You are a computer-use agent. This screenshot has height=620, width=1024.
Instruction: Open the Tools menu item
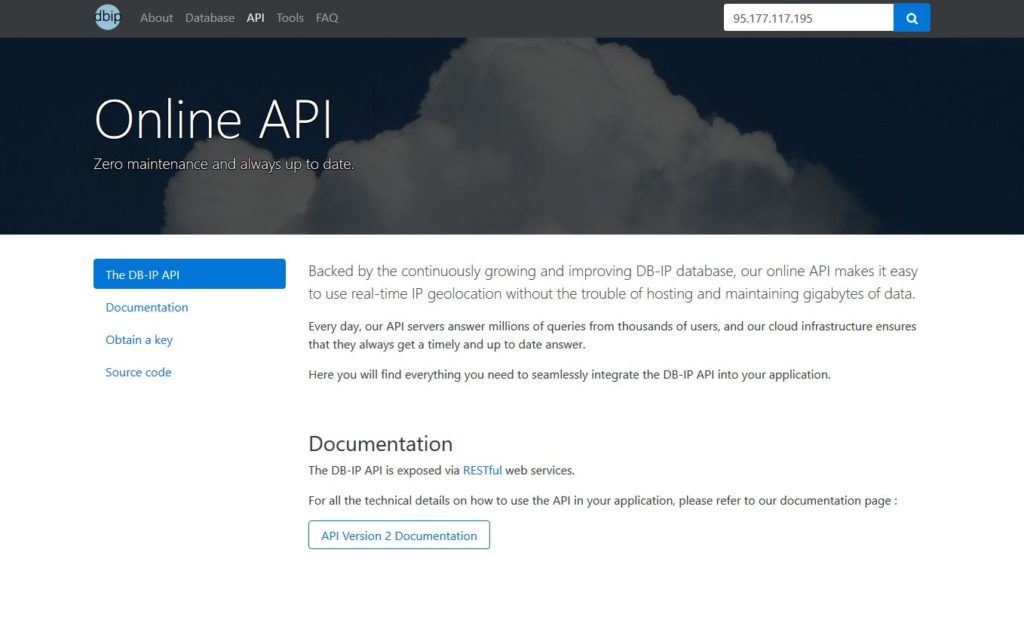[290, 18]
